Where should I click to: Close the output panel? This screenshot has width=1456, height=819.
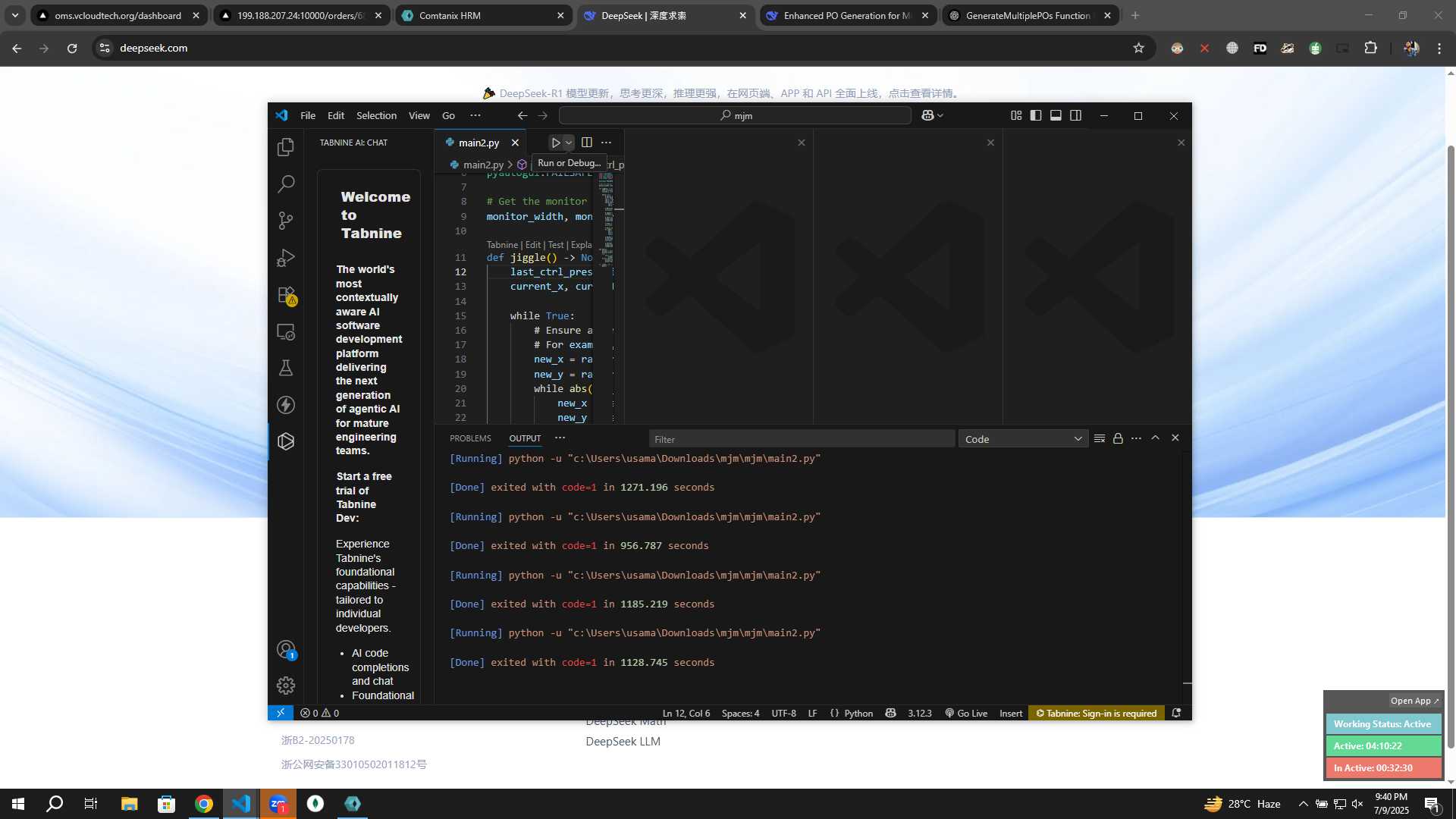click(x=1175, y=438)
